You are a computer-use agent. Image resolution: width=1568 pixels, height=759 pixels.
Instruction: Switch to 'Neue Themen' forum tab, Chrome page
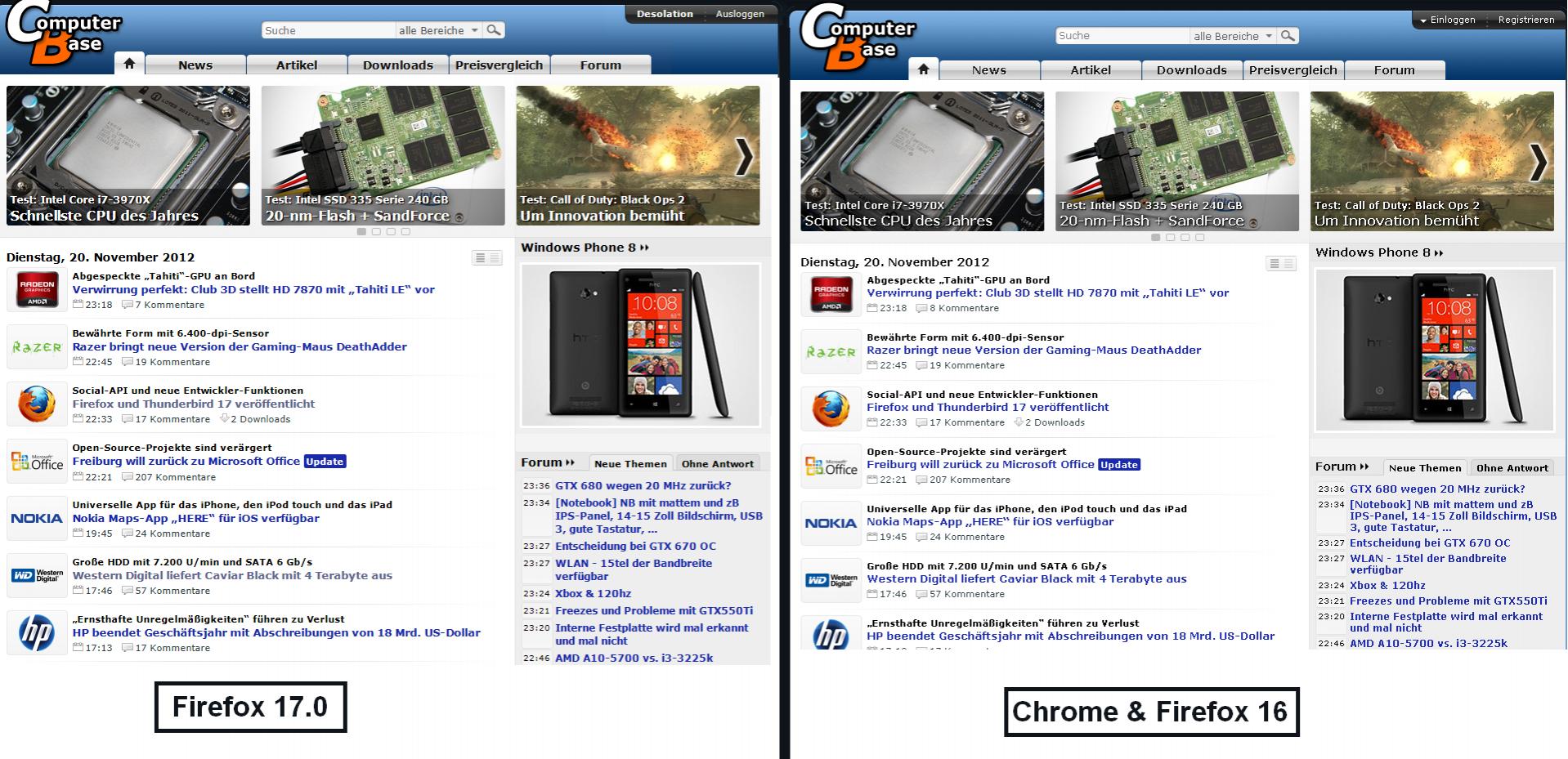[x=1425, y=468]
